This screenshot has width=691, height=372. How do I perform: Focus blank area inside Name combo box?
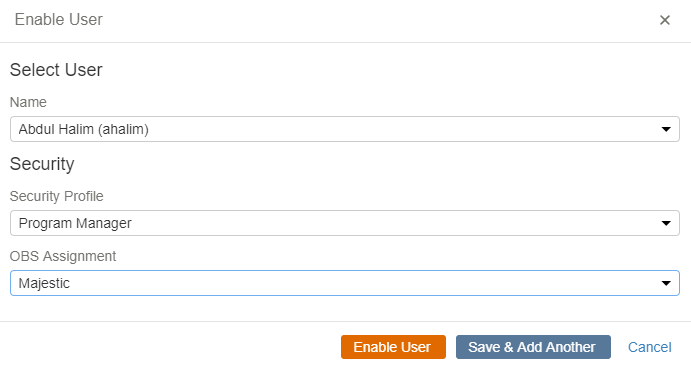[x=397, y=129]
